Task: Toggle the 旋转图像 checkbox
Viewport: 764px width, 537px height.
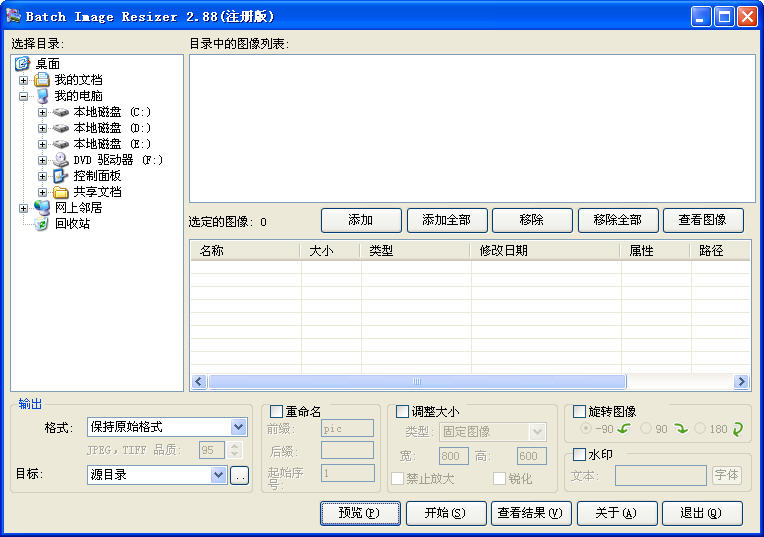Action: (580, 411)
